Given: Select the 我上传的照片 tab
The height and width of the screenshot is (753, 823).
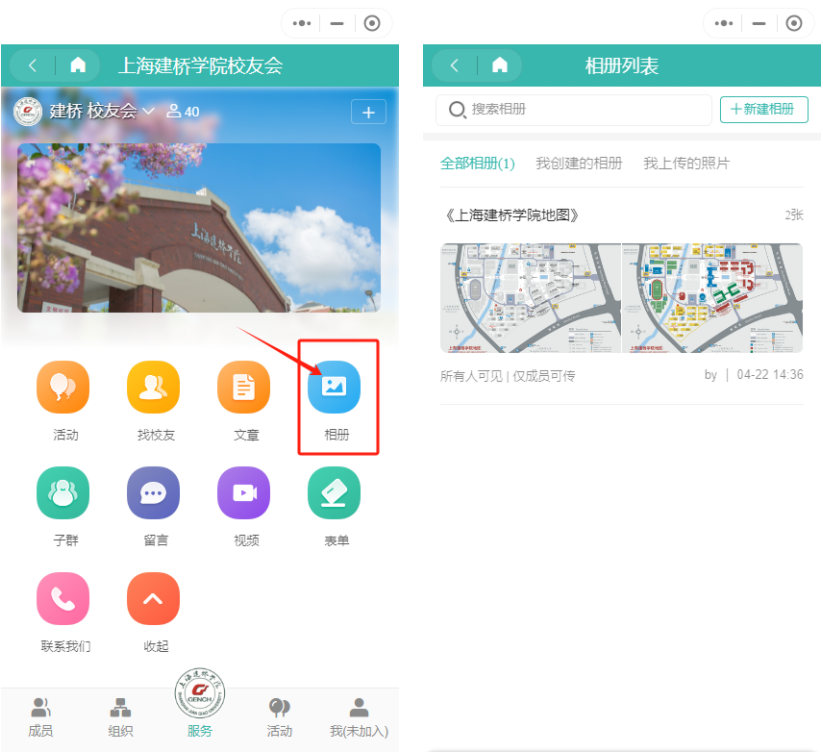Looking at the screenshot, I should pyautogui.click(x=687, y=164).
